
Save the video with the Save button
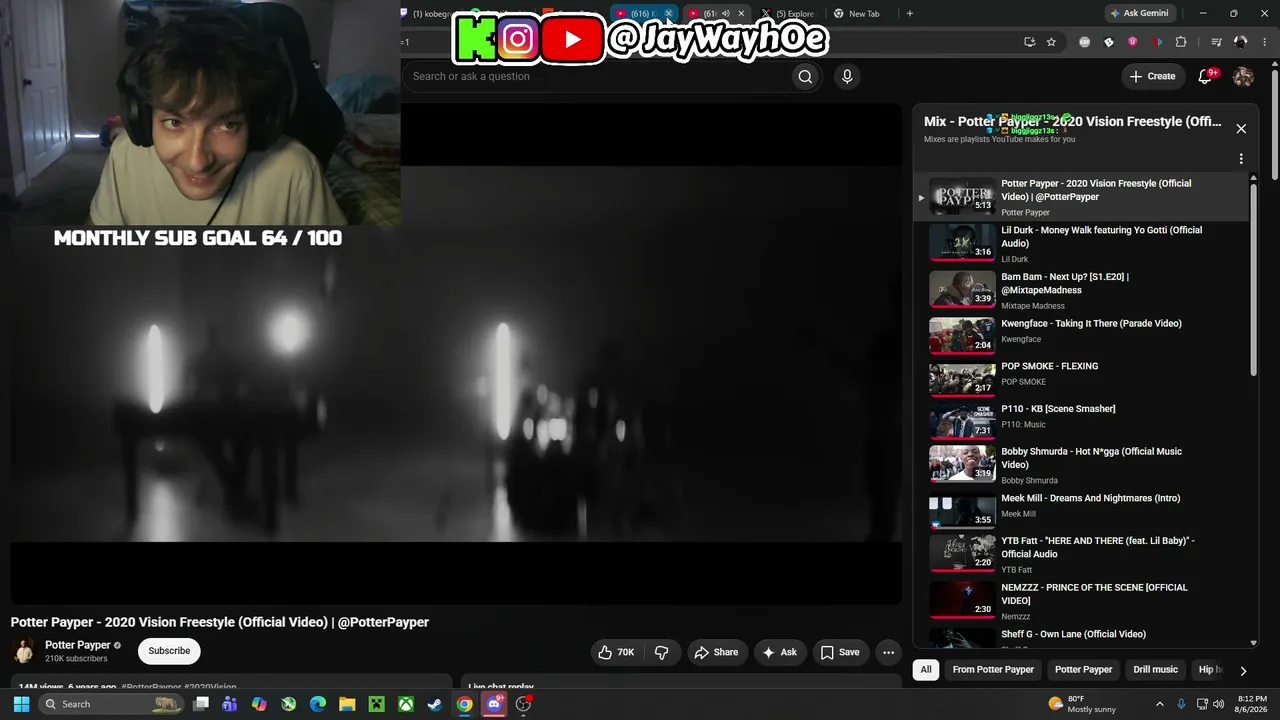840,652
